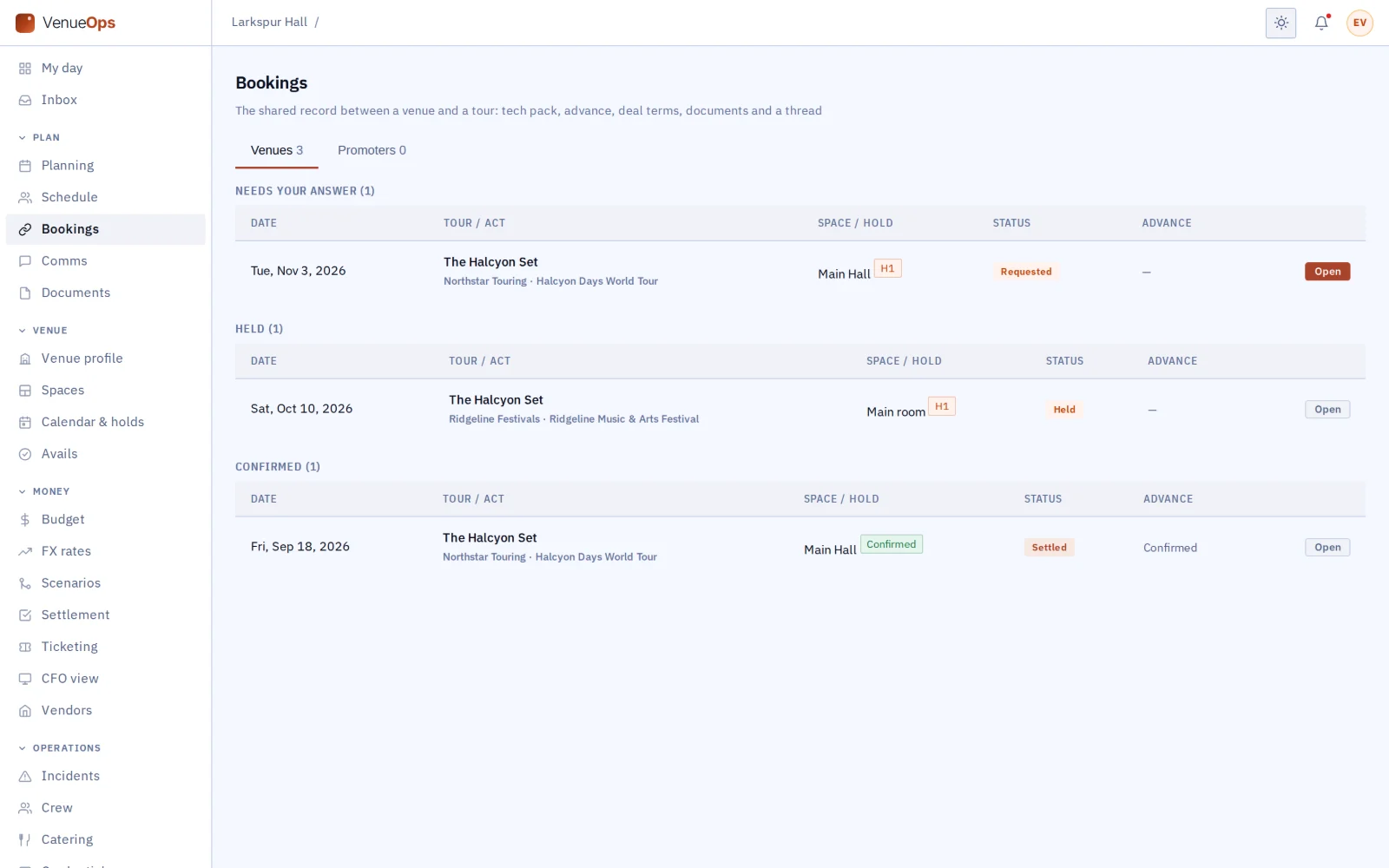The image size is (1389, 868).
Task: Open the Sep 18 confirmed booking
Action: click(x=1327, y=548)
